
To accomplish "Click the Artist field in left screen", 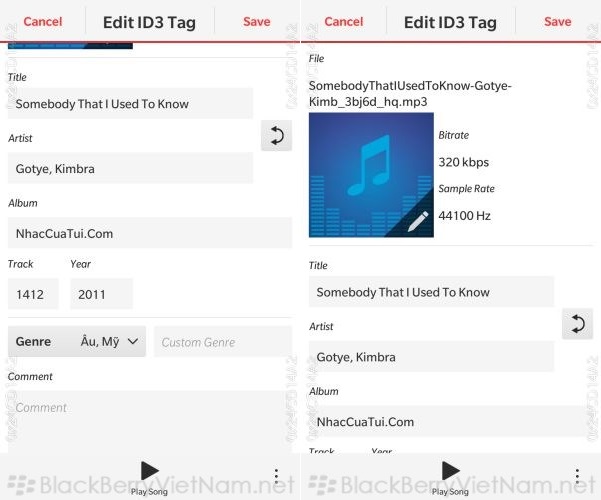I will 130,168.
